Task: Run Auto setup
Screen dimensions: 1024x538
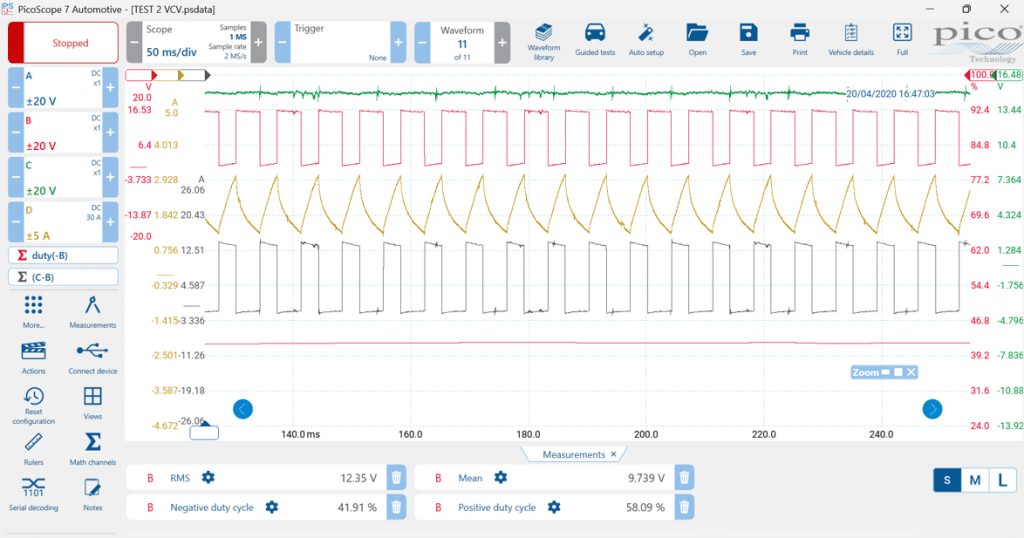Action: (x=646, y=40)
